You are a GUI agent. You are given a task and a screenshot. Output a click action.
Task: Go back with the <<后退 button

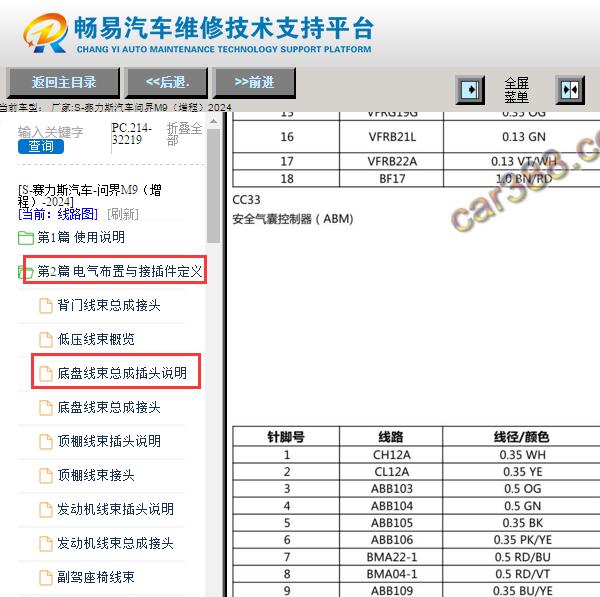[167, 82]
